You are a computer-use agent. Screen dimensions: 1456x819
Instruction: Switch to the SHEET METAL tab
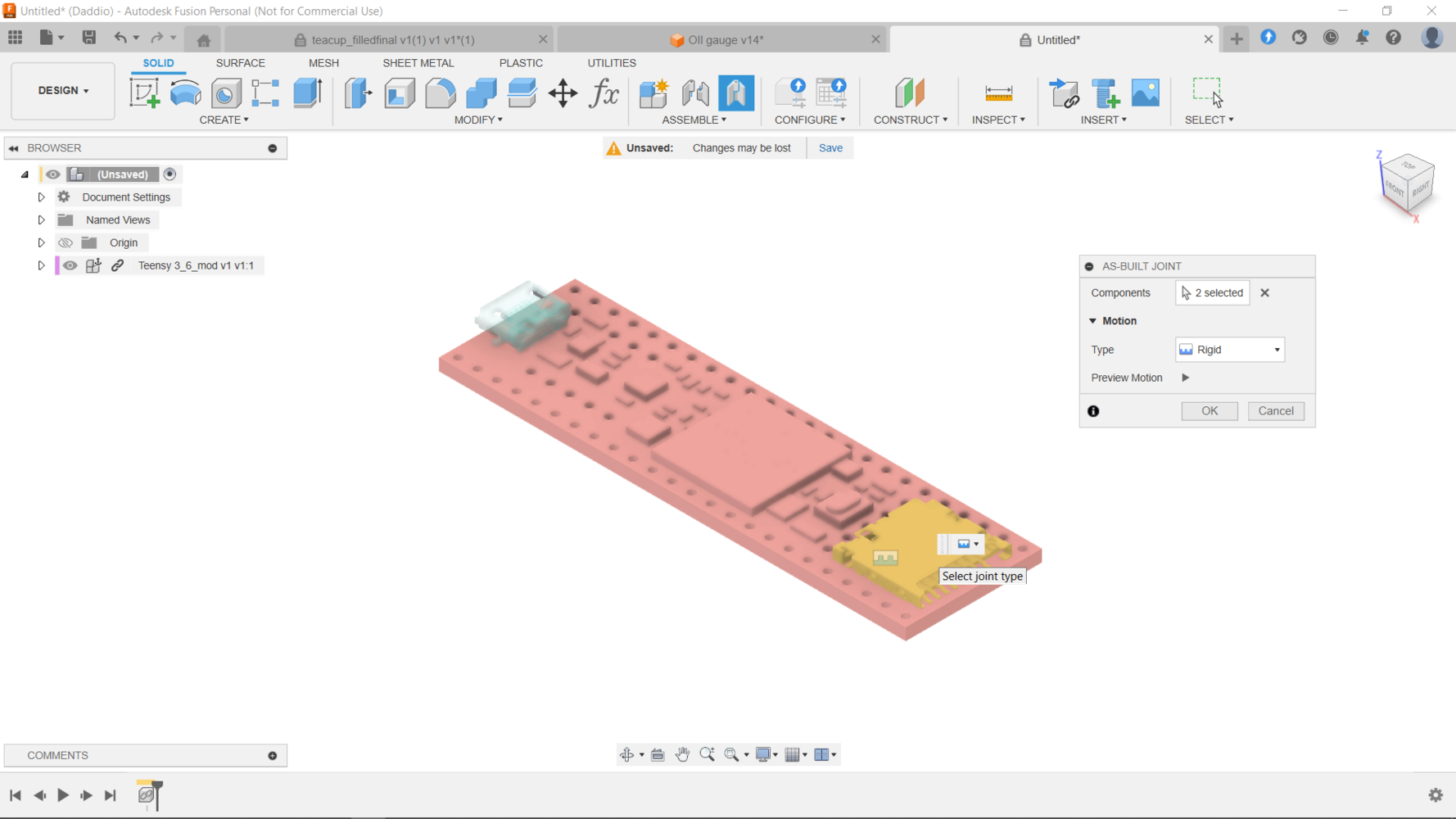[418, 63]
